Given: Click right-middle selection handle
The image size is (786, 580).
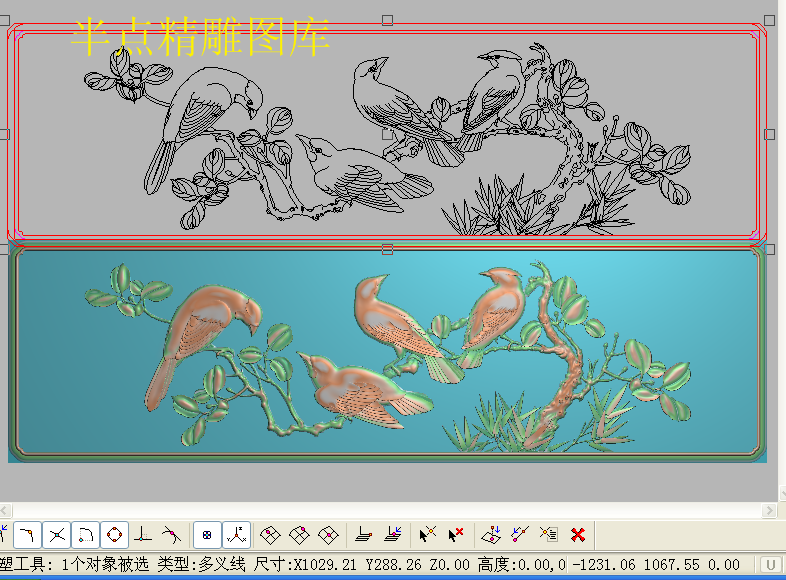Looking at the screenshot, I should pyautogui.click(x=769, y=134).
